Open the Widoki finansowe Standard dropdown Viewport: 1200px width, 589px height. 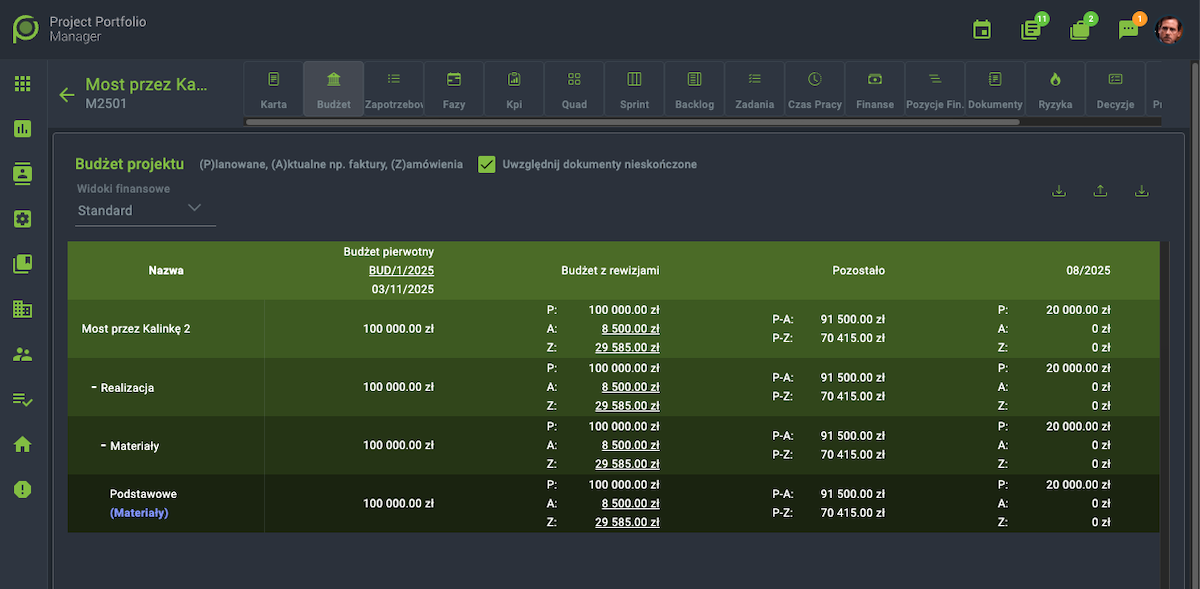point(146,210)
